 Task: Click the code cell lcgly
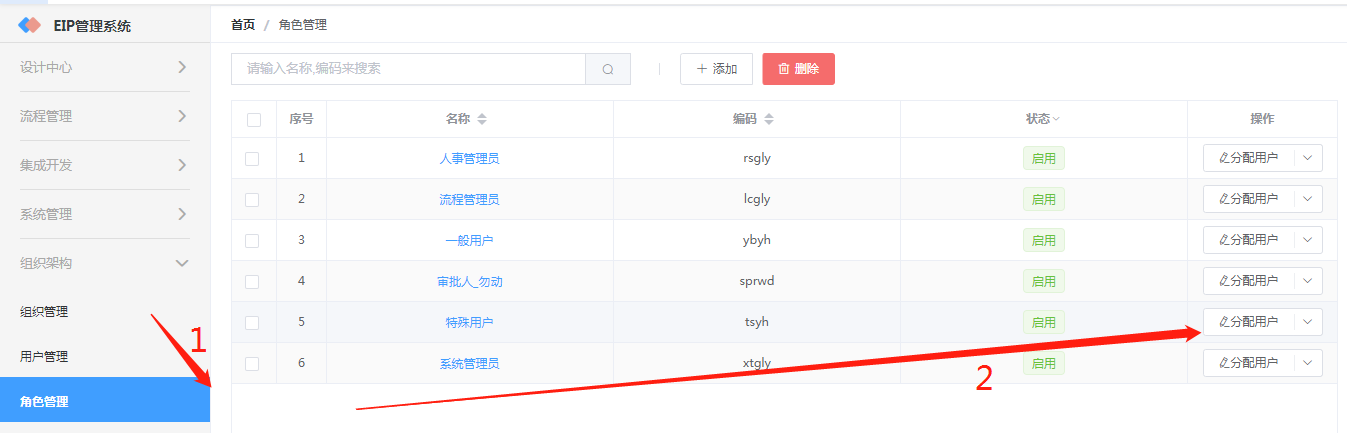pos(757,199)
